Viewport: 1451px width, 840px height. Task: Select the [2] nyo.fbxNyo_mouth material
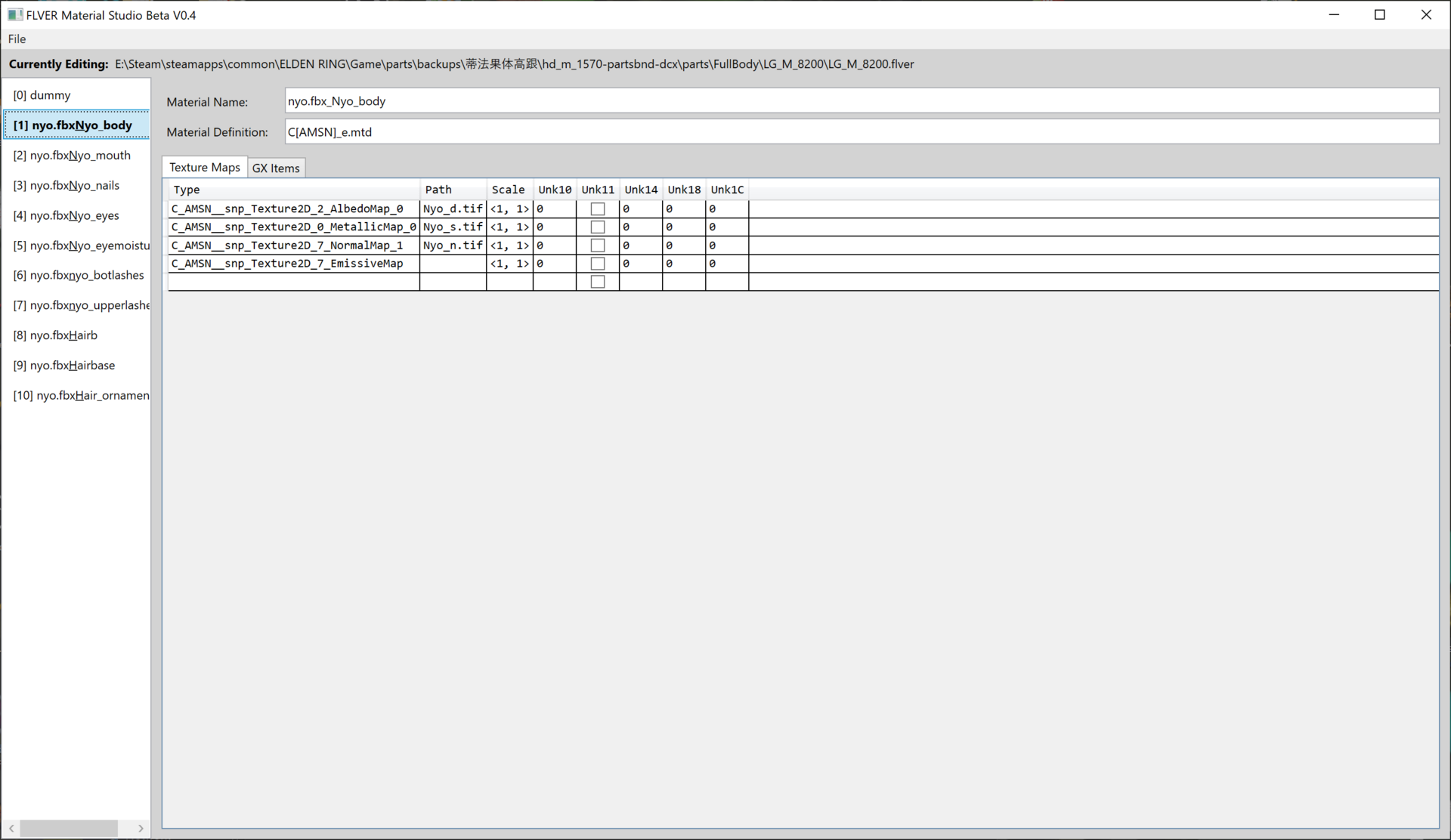(x=76, y=155)
